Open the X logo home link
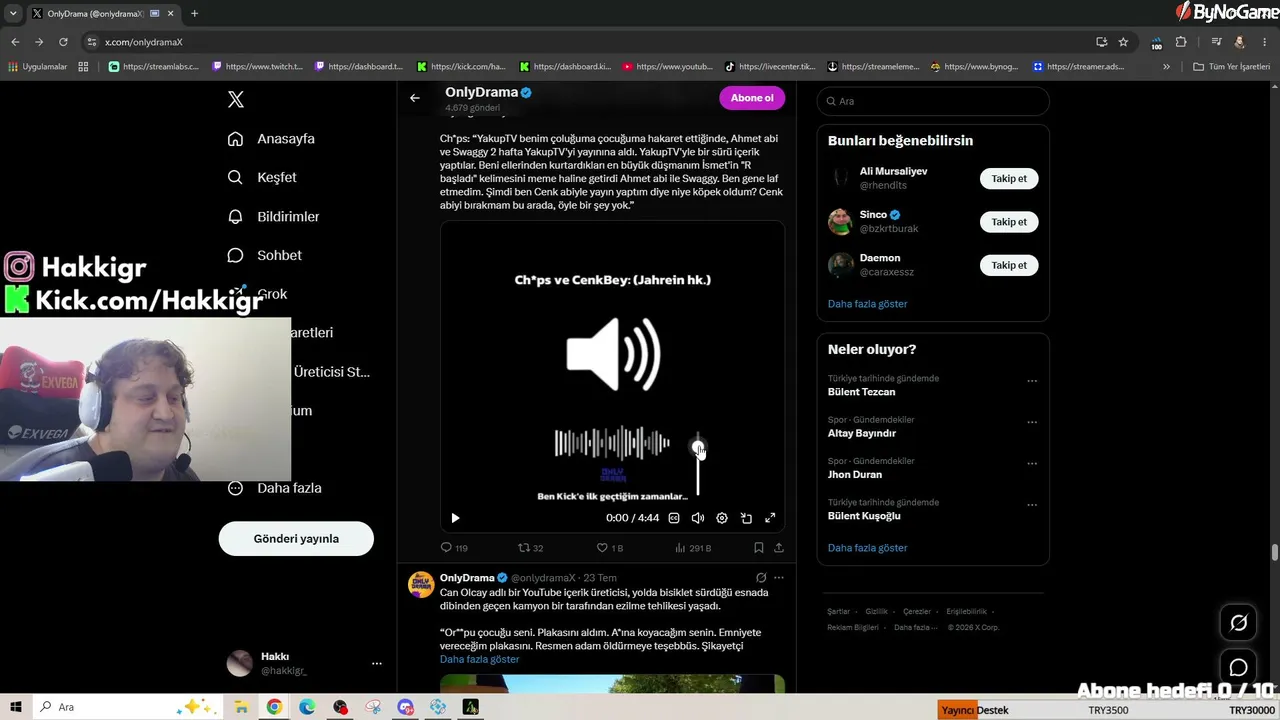This screenshot has width=1280, height=720. pyautogui.click(x=236, y=99)
